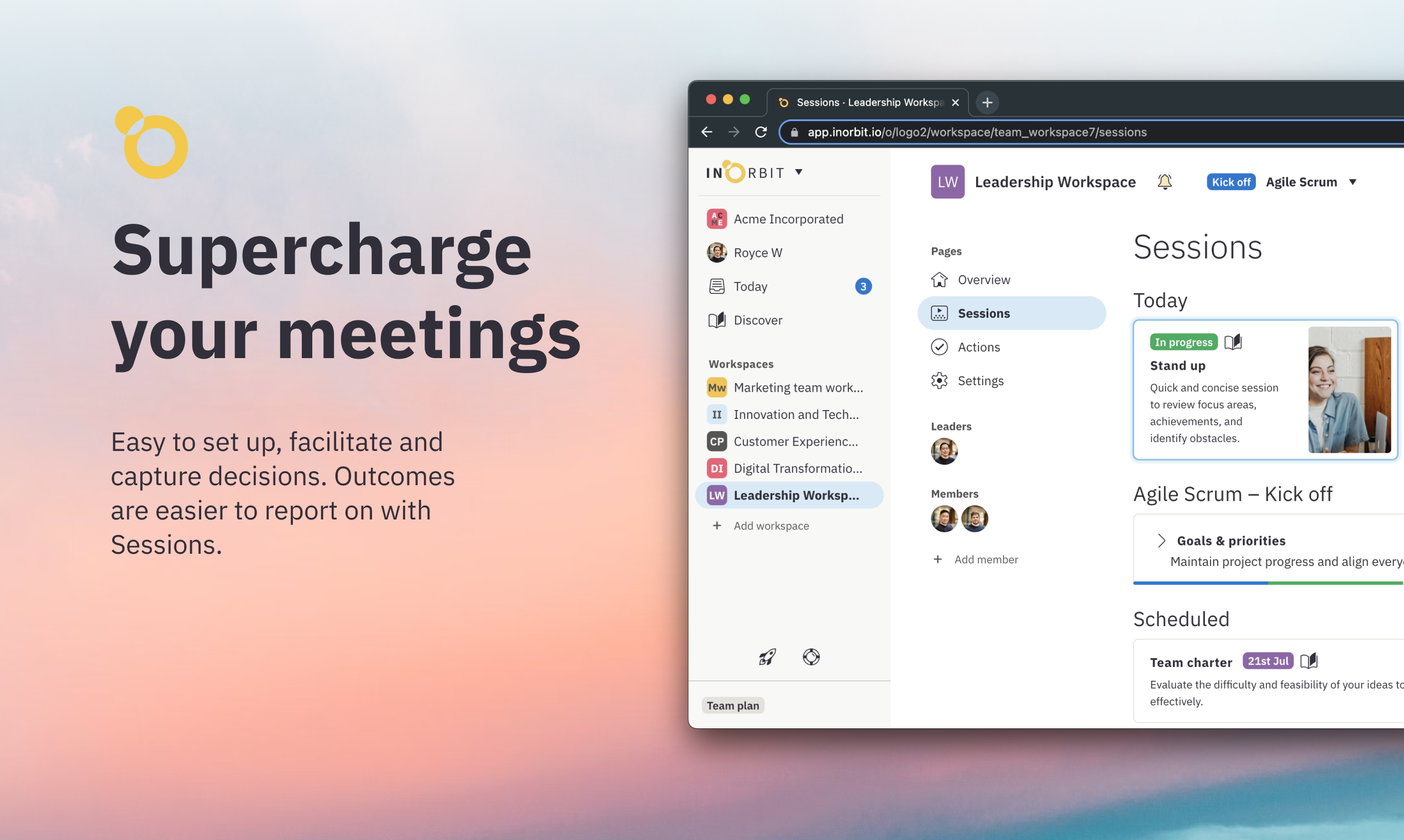
Task: Click the Royce W avatar icon
Action: coord(717,253)
